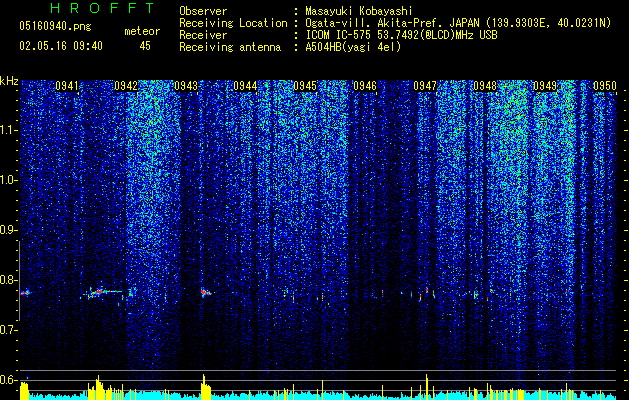The image size is (629, 400).
Task: Click the gray frequency range bar near 0.8 kHz
Action: pyautogui.click(x=19, y=281)
